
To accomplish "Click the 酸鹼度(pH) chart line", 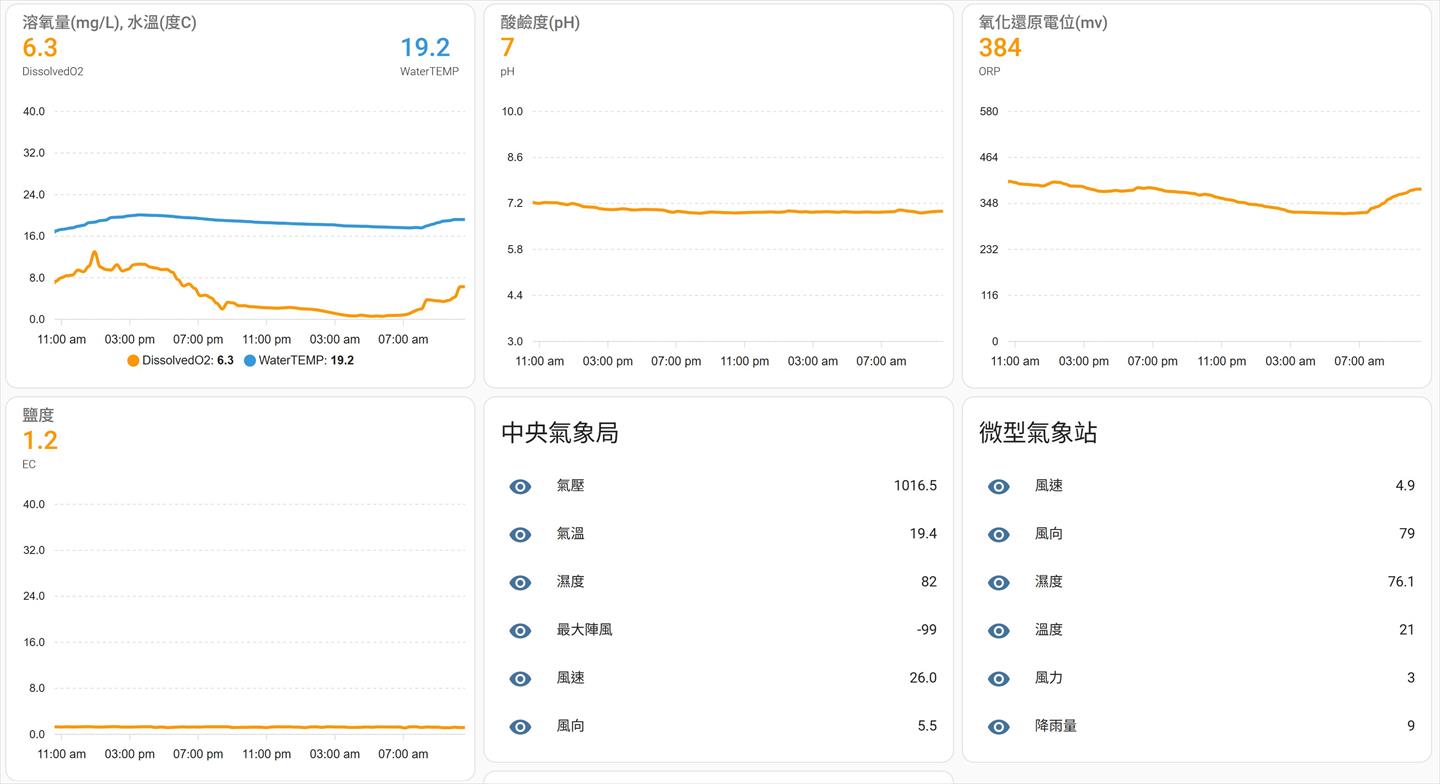I will [740, 211].
